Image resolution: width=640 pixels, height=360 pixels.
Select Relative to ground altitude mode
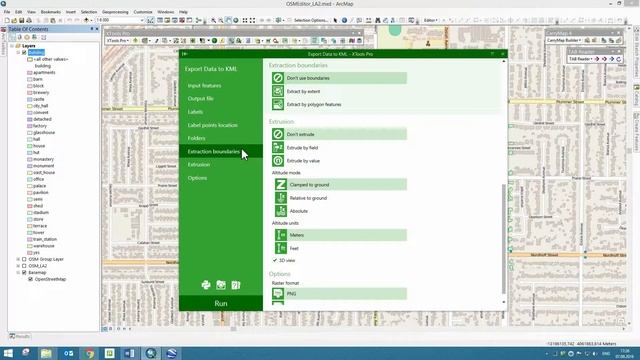(340, 198)
